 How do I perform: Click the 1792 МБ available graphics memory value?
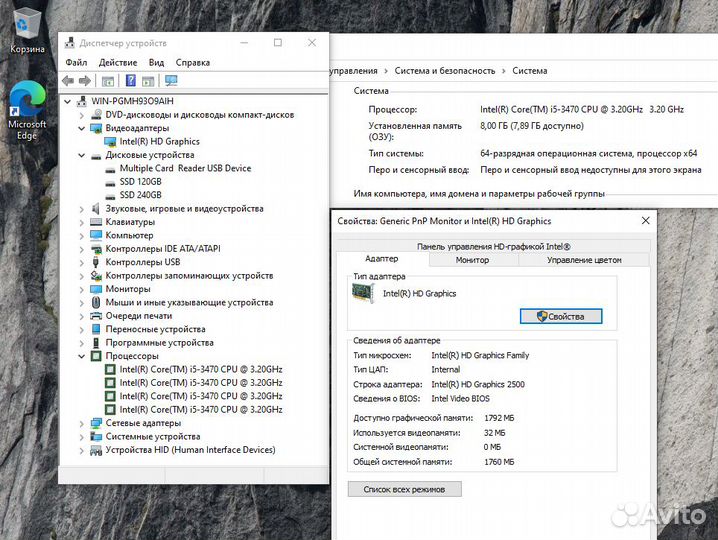(499, 418)
